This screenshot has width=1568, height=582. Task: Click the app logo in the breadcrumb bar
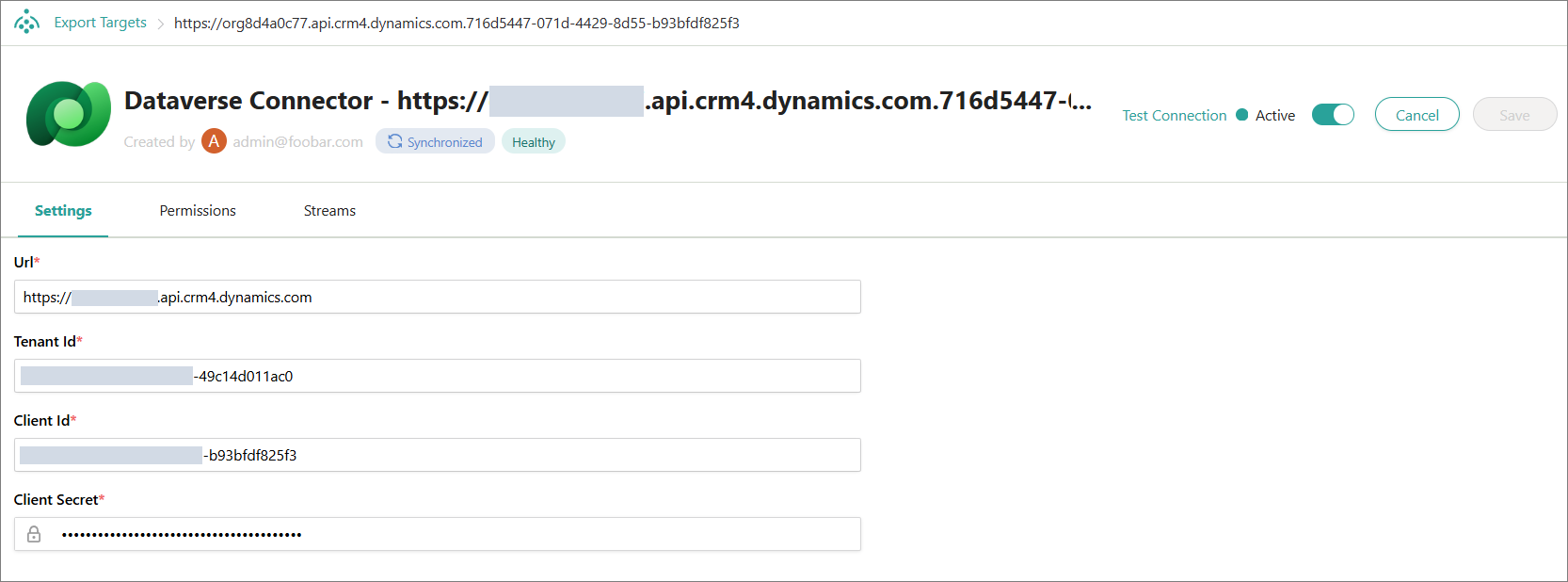27,22
